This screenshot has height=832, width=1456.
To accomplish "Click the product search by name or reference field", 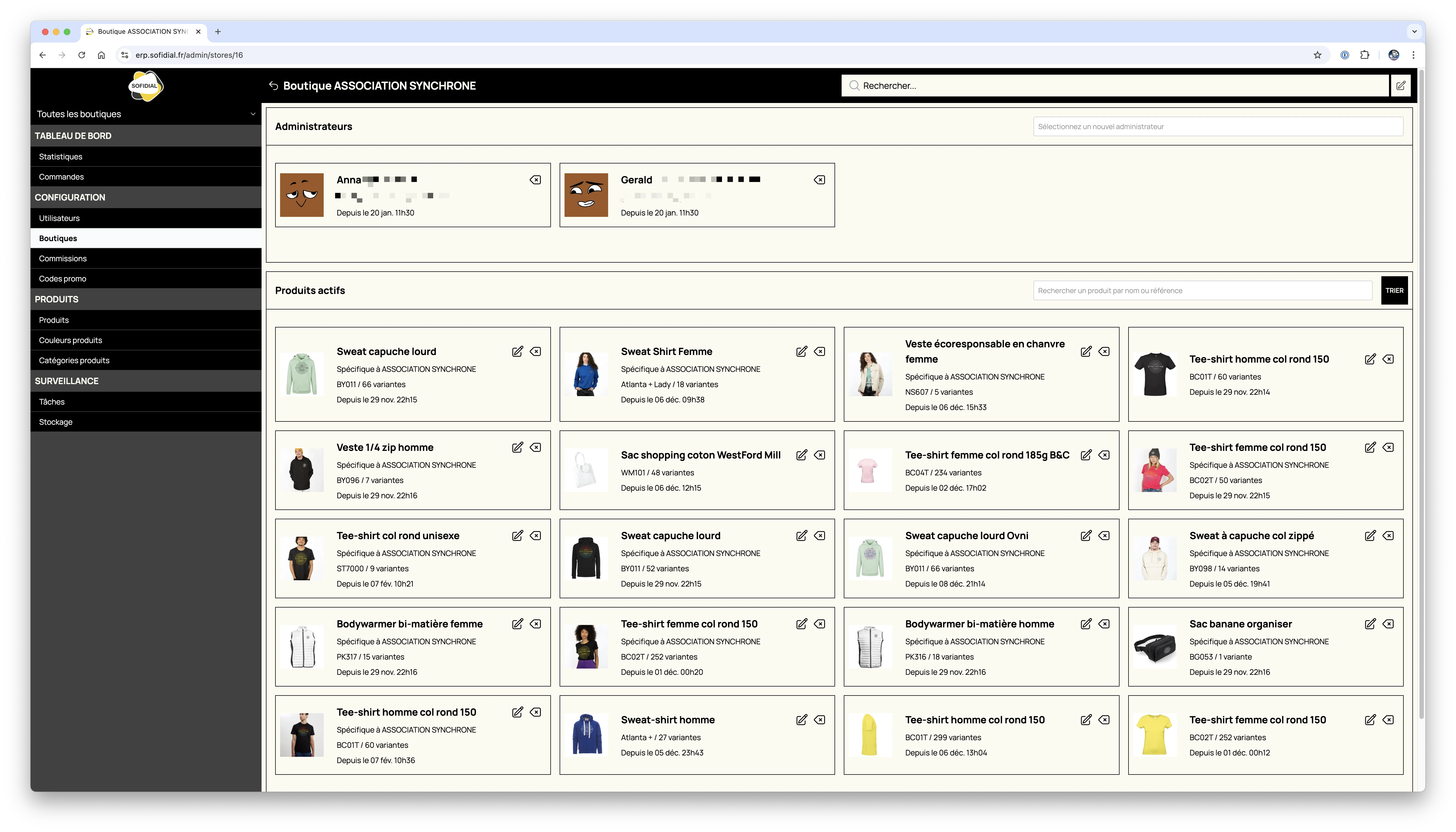I will [x=1202, y=291].
